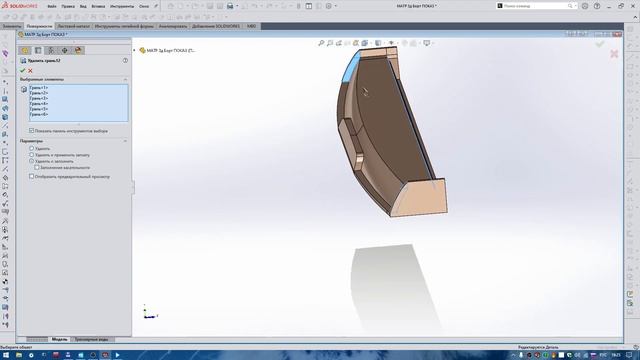Viewport: 640px width, 360px height.
Task: Switch to the Инструменты литейной формы tab
Action: pos(124,26)
